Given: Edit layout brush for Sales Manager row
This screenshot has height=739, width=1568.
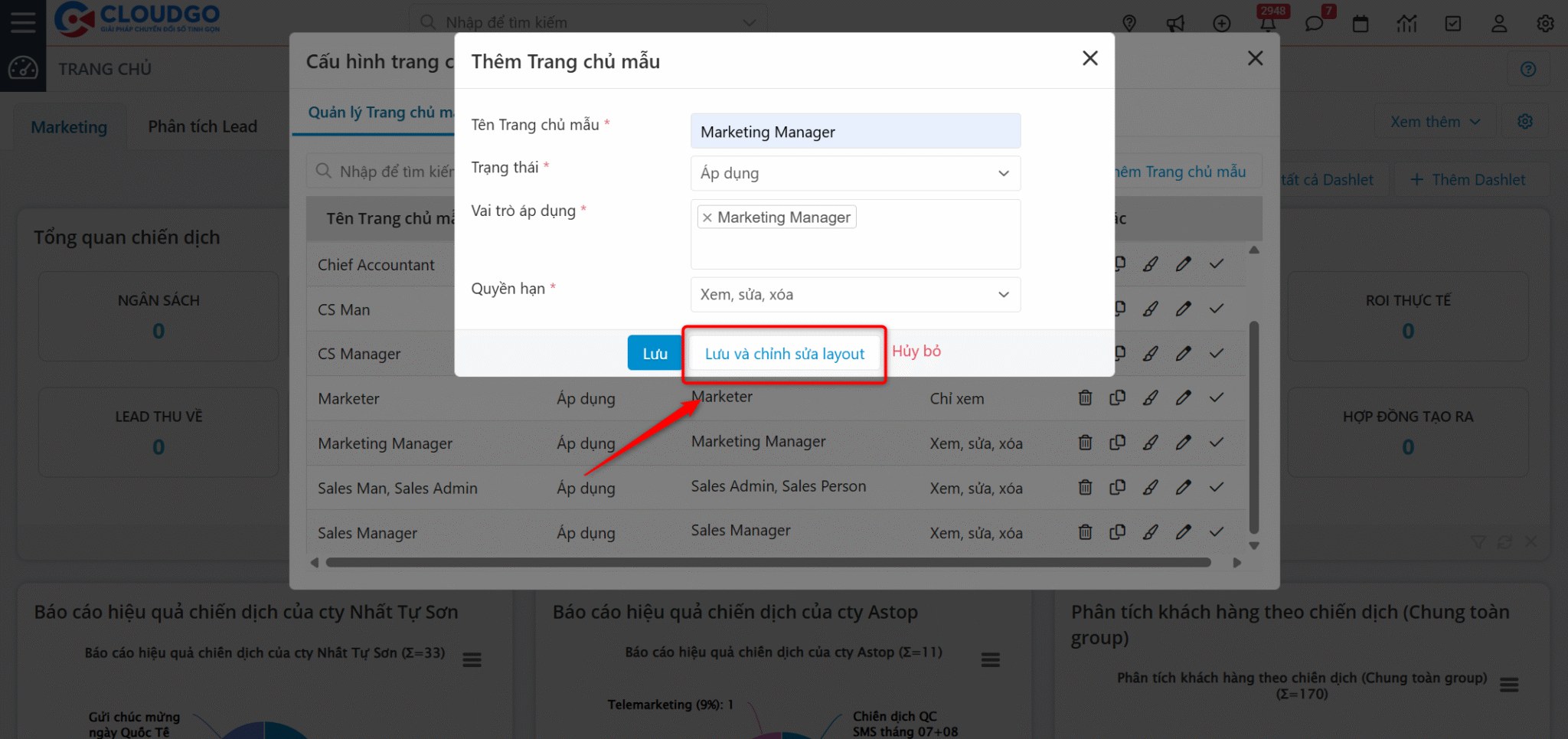Looking at the screenshot, I should pos(1151,532).
